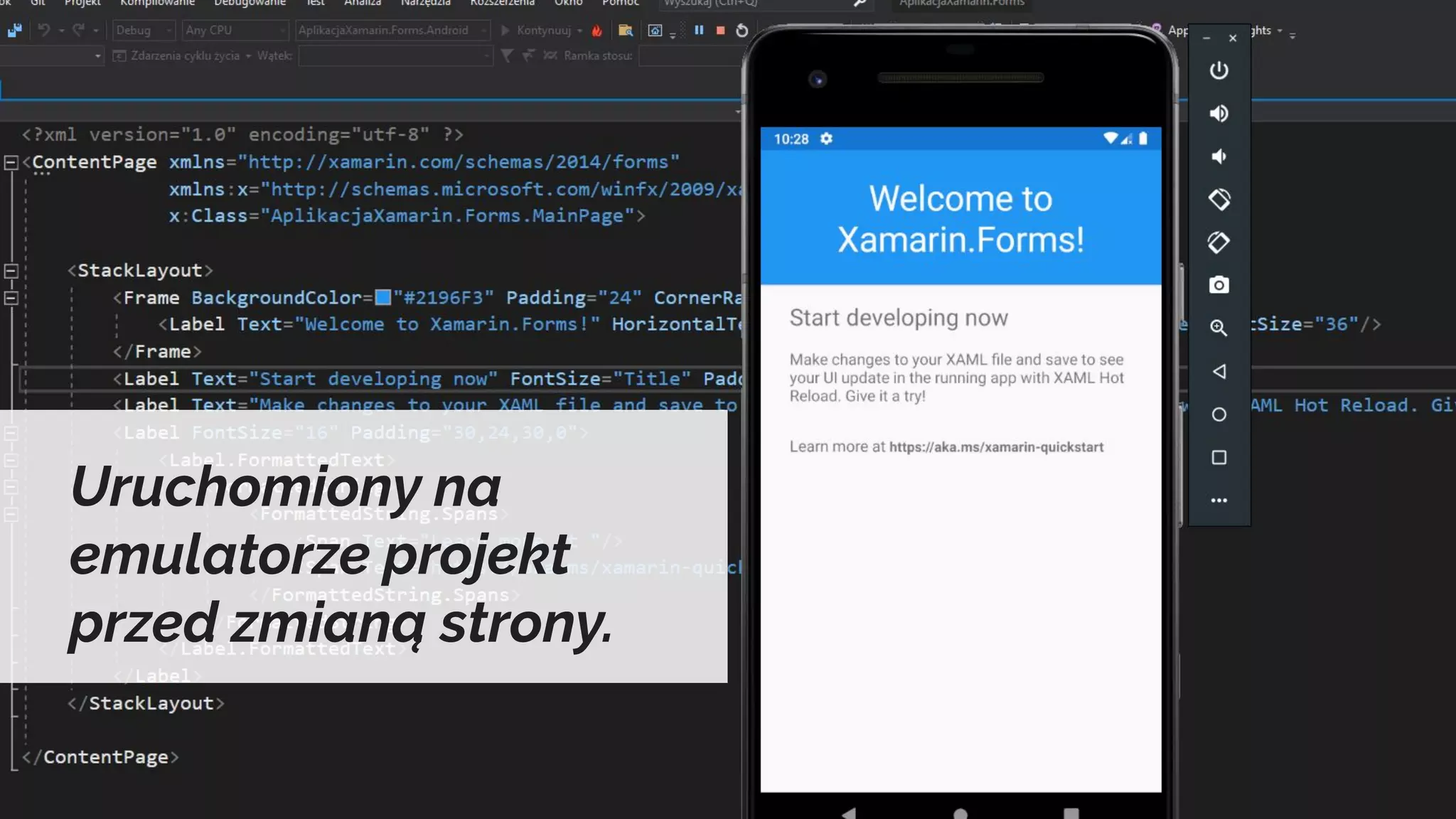Image resolution: width=1456 pixels, height=819 pixels.
Task: Click Padding="24" attribute in Frame line
Action: point(574,298)
